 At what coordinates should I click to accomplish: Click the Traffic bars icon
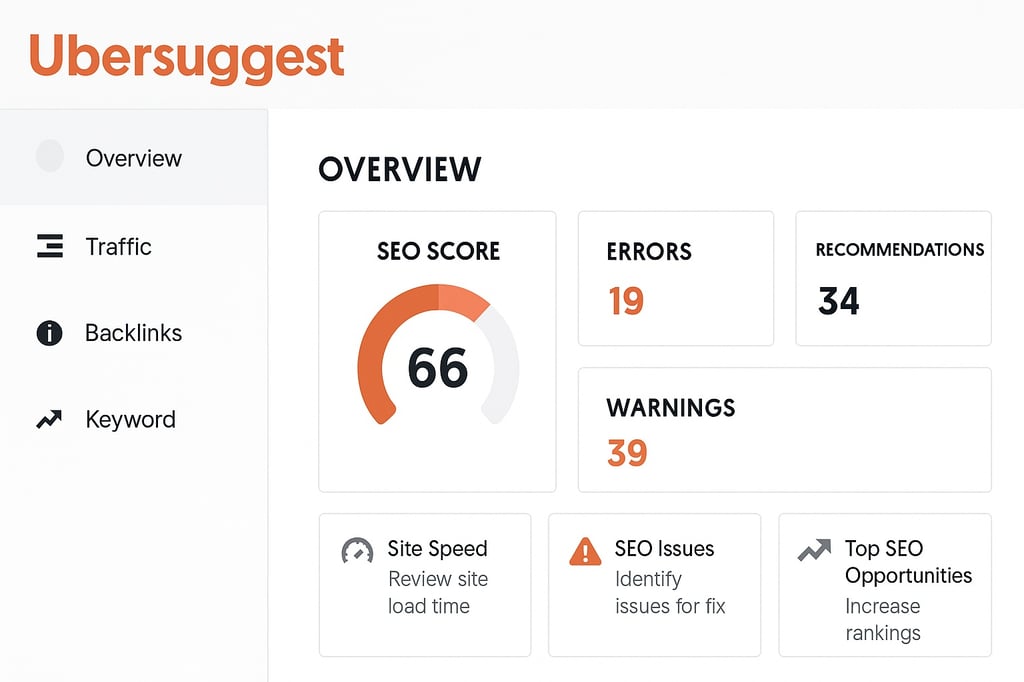[x=50, y=246]
